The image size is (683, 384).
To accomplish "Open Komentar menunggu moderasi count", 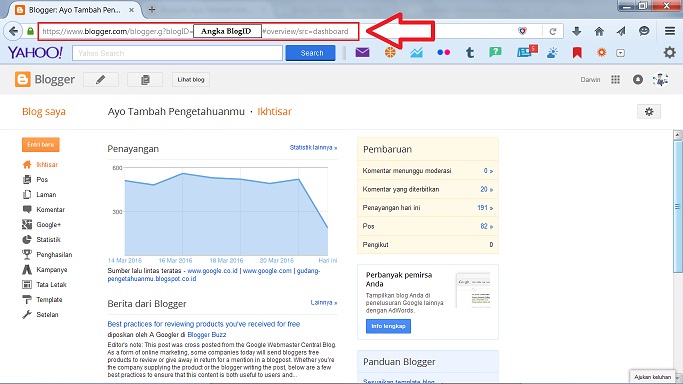I will pos(488,171).
